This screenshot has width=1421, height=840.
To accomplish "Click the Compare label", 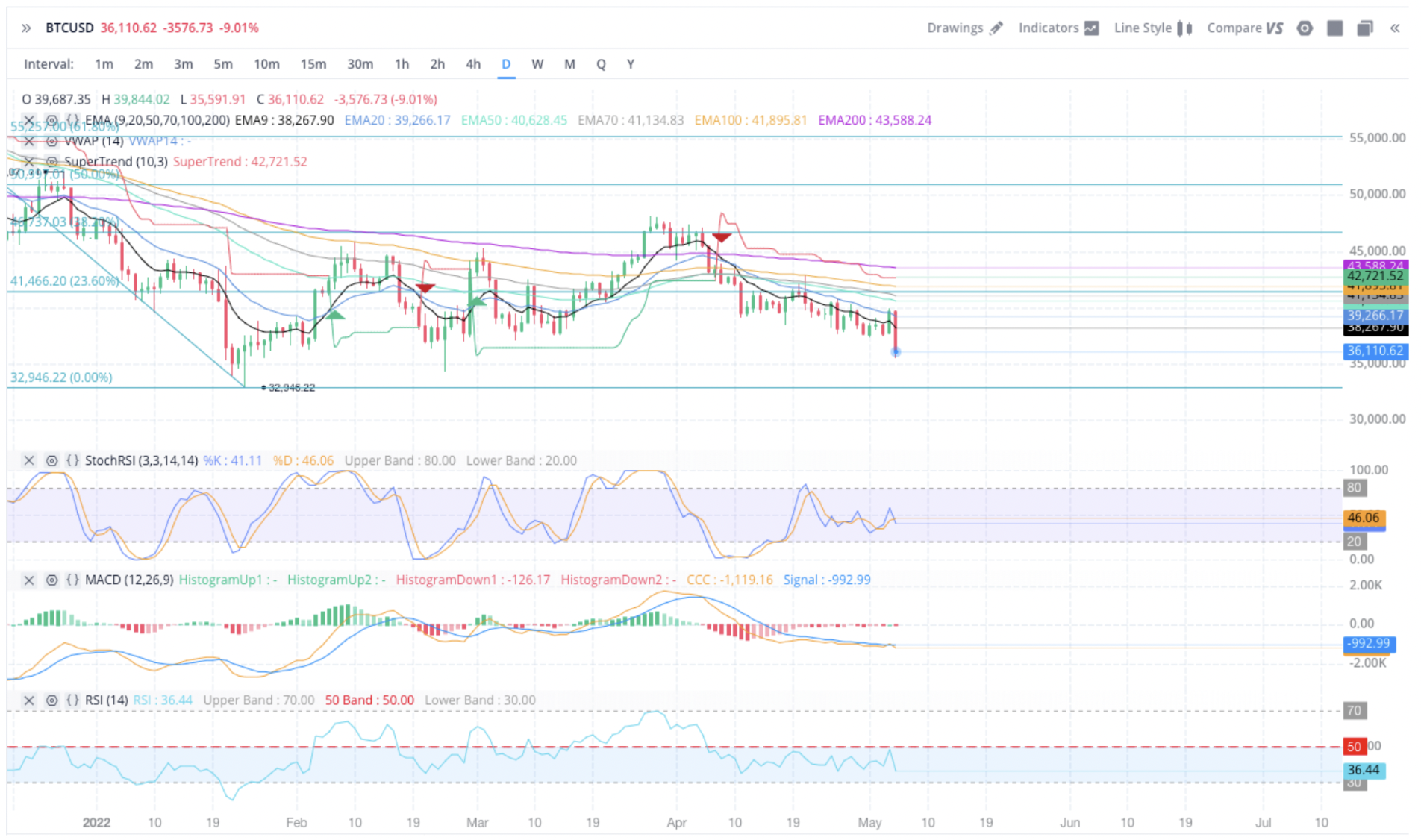I will pyautogui.click(x=1234, y=28).
